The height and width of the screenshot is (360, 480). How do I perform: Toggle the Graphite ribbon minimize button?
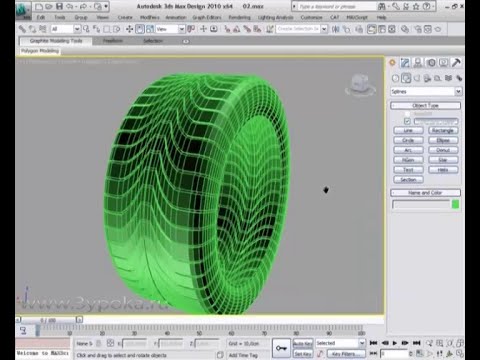coord(186,41)
